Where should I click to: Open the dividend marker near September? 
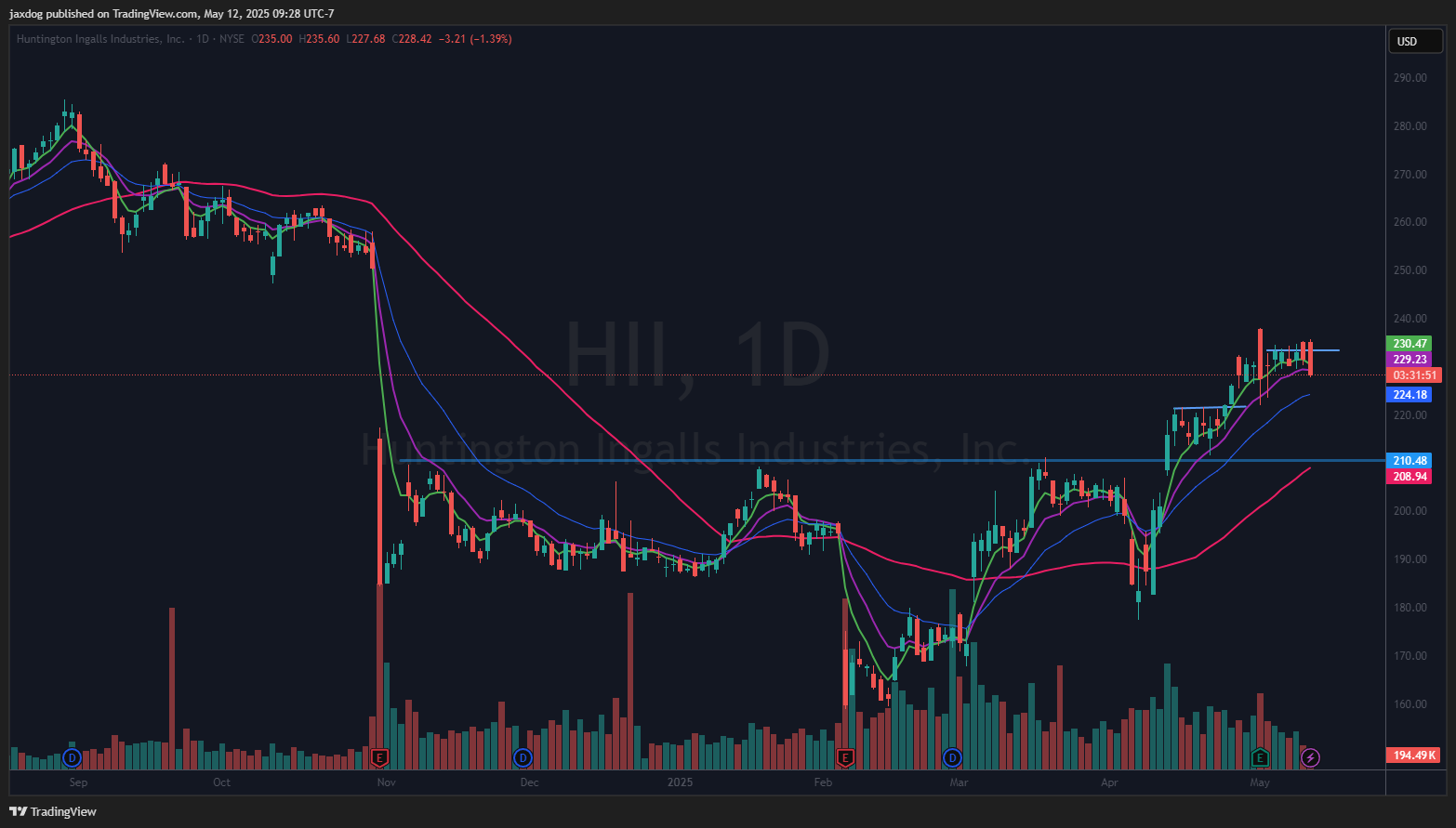(73, 758)
